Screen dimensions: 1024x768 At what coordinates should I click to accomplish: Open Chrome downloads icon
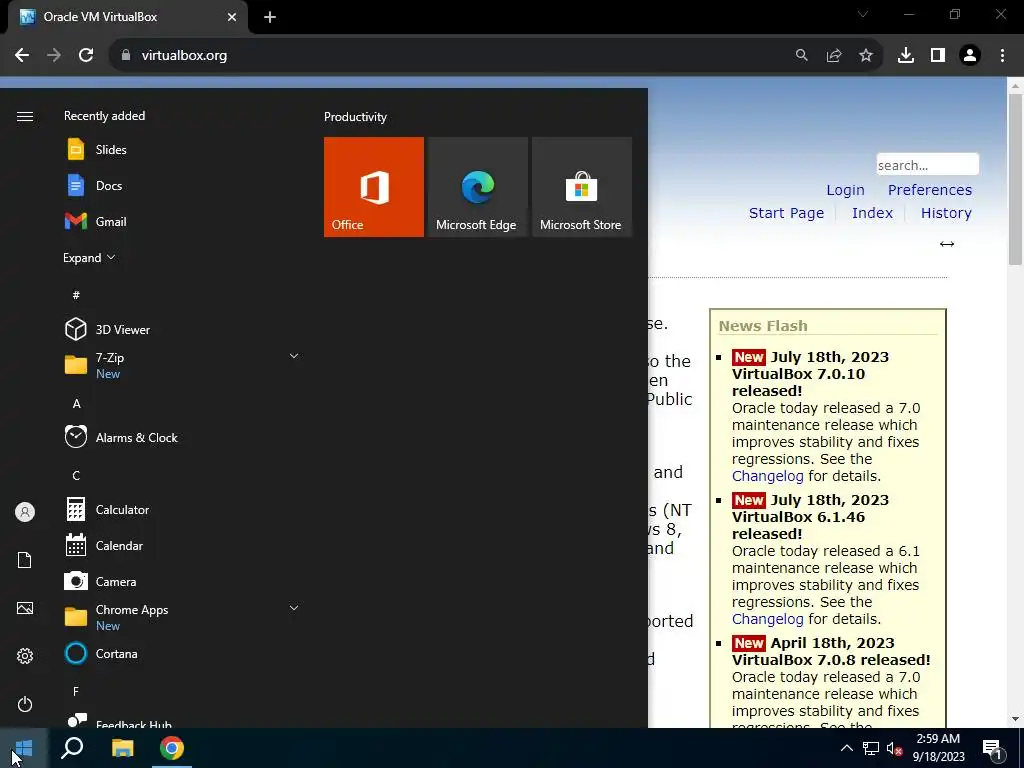(x=906, y=56)
